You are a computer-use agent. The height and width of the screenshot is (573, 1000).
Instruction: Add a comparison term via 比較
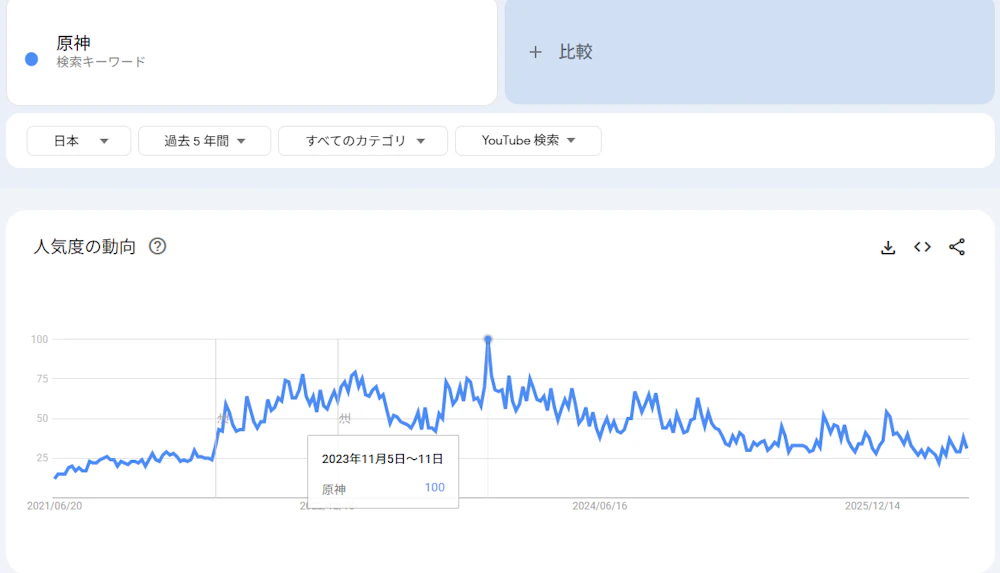click(749, 52)
